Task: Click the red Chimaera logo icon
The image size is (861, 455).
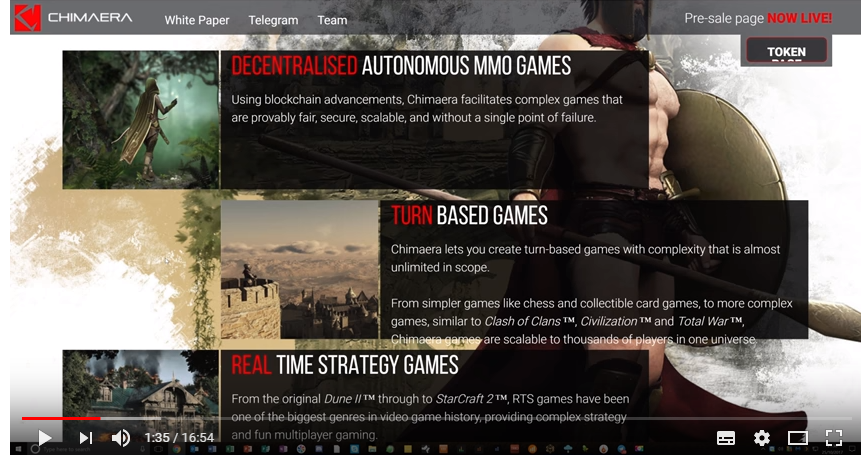Action: [x=27, y=18]
